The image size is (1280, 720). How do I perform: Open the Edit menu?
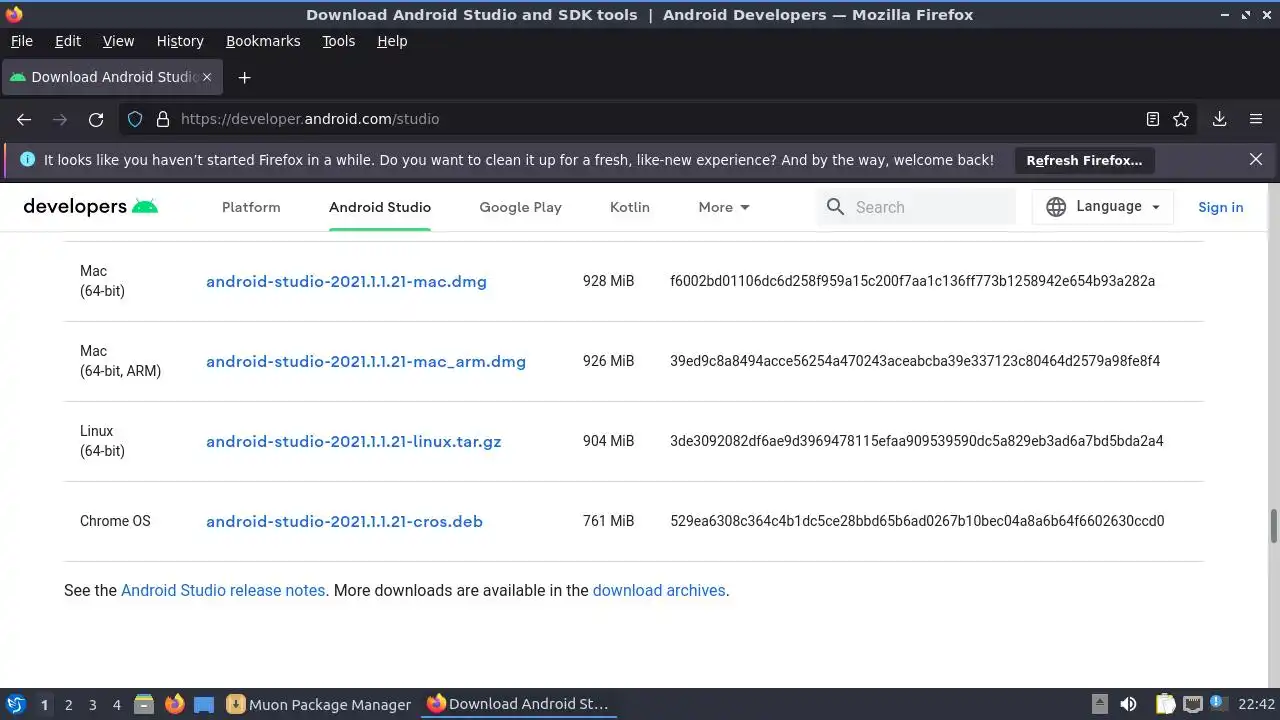[68, 41]
